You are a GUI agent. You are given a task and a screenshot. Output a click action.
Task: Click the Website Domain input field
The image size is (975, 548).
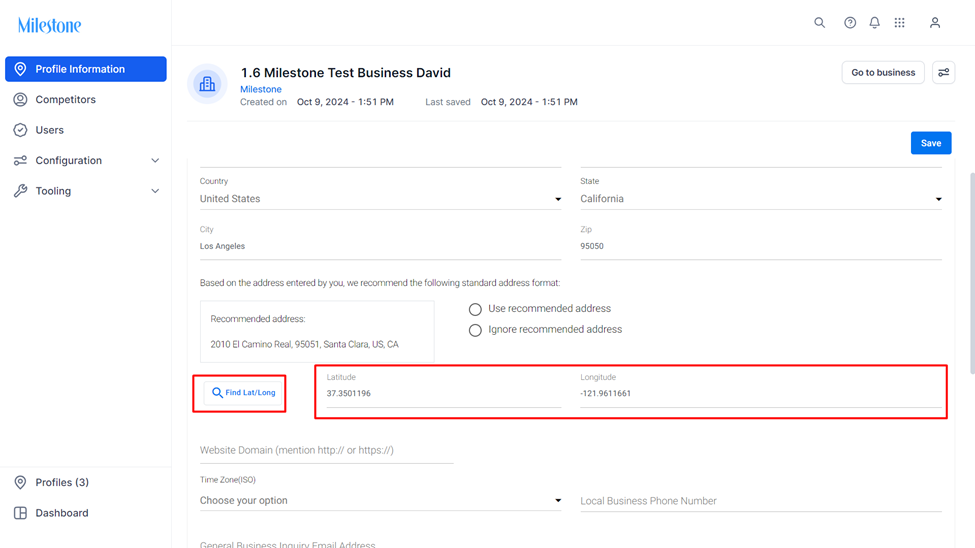(326, 450)
